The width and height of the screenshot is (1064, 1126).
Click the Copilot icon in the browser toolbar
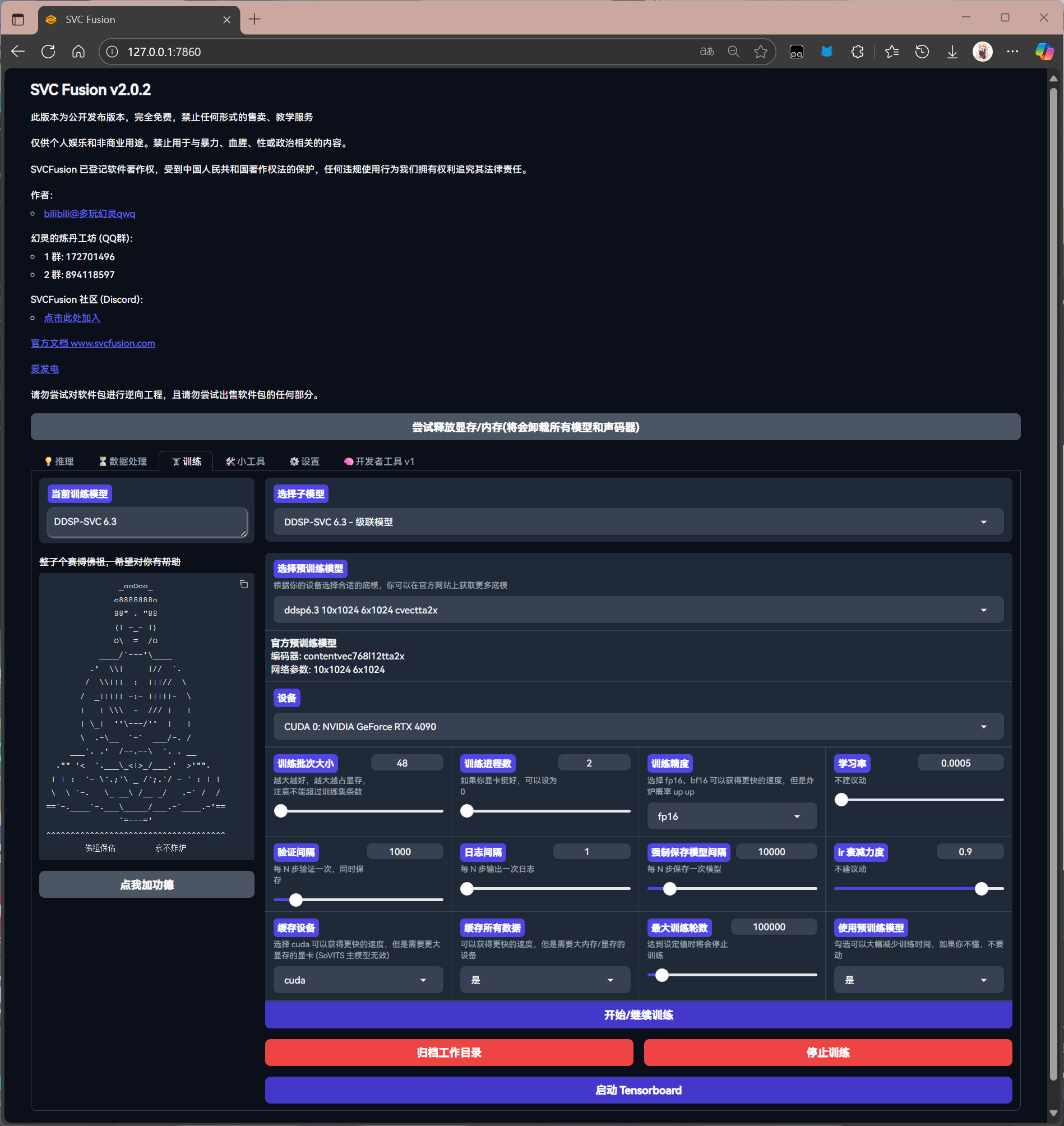click(x=1044, y=52)
